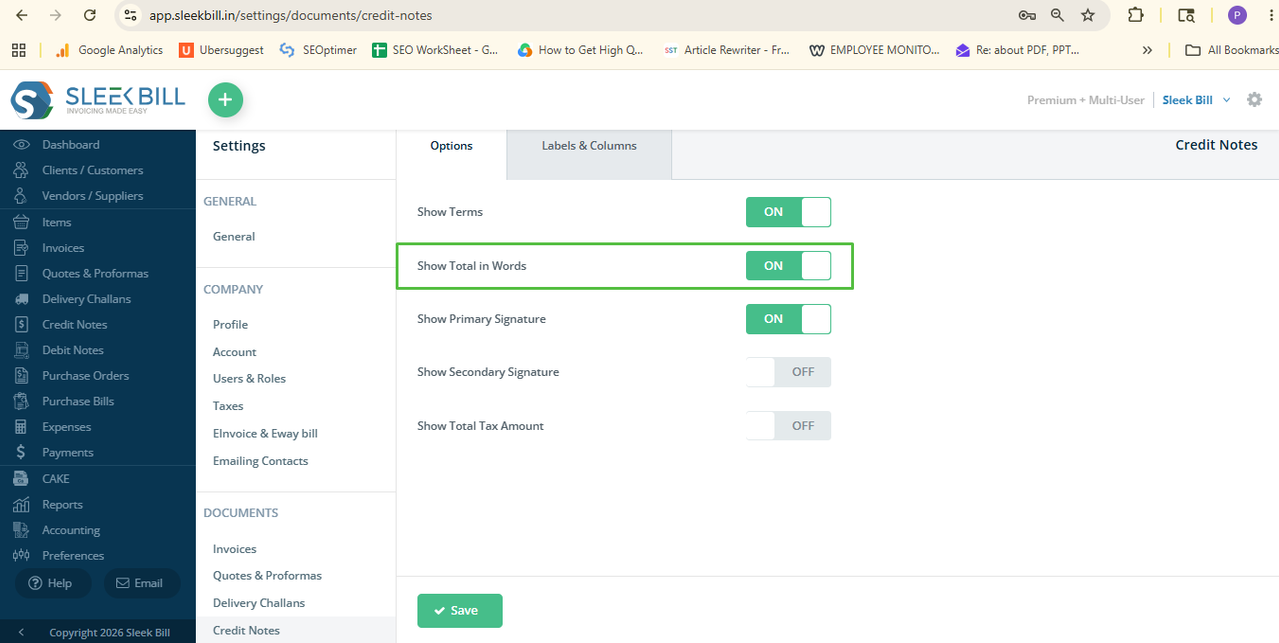Open Quotes & Proformas document settings

click(267, 575)
